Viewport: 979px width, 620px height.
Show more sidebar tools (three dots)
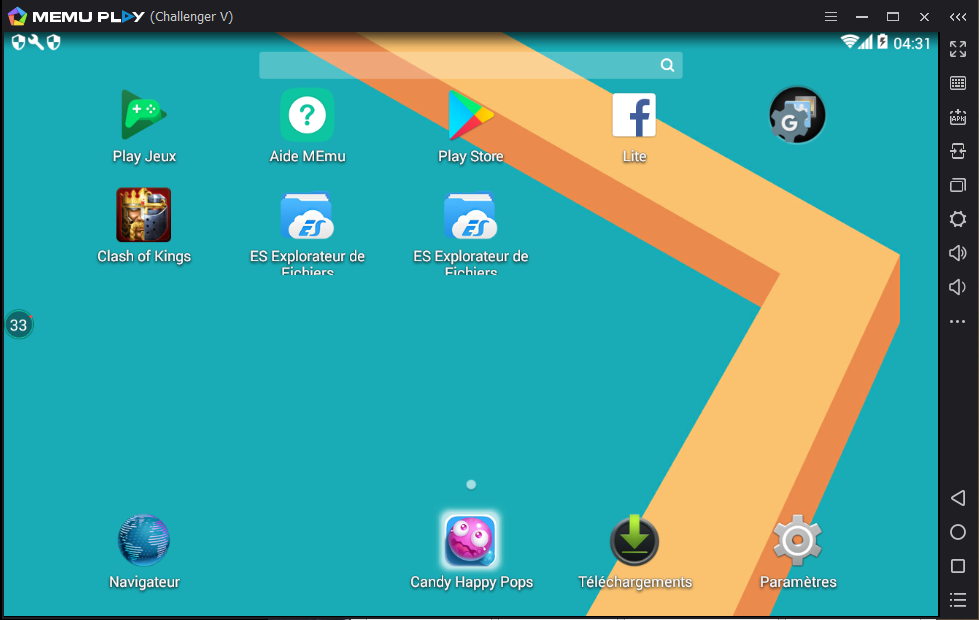tap(958, 322)
